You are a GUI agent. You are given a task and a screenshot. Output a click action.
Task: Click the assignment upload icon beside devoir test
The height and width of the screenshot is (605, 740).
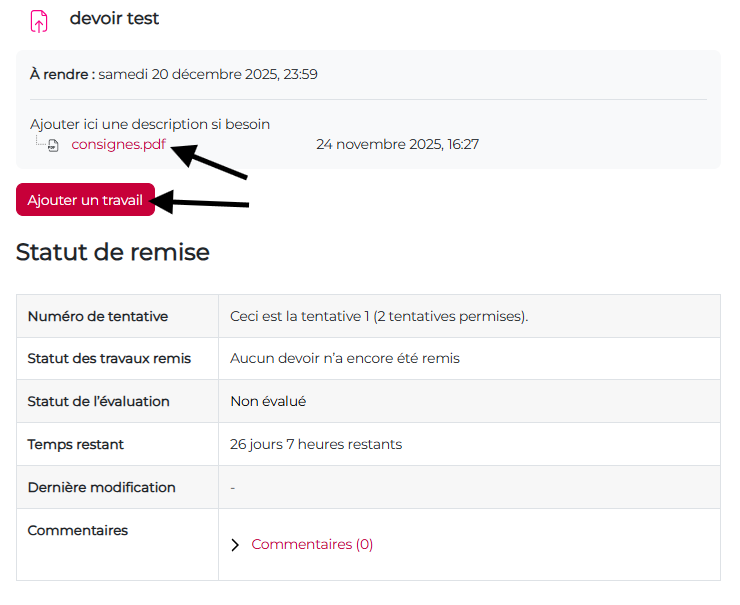[38, 20]
